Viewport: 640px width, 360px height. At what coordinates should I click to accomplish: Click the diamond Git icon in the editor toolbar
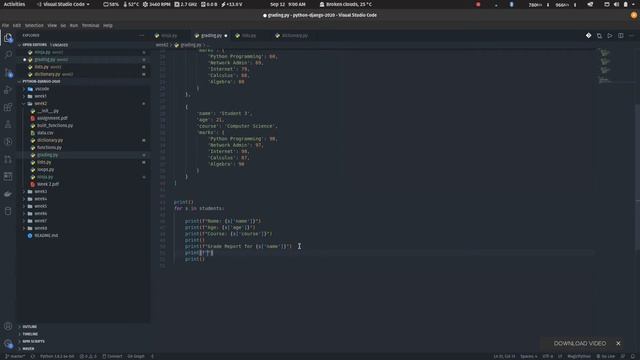coord(589,36)
